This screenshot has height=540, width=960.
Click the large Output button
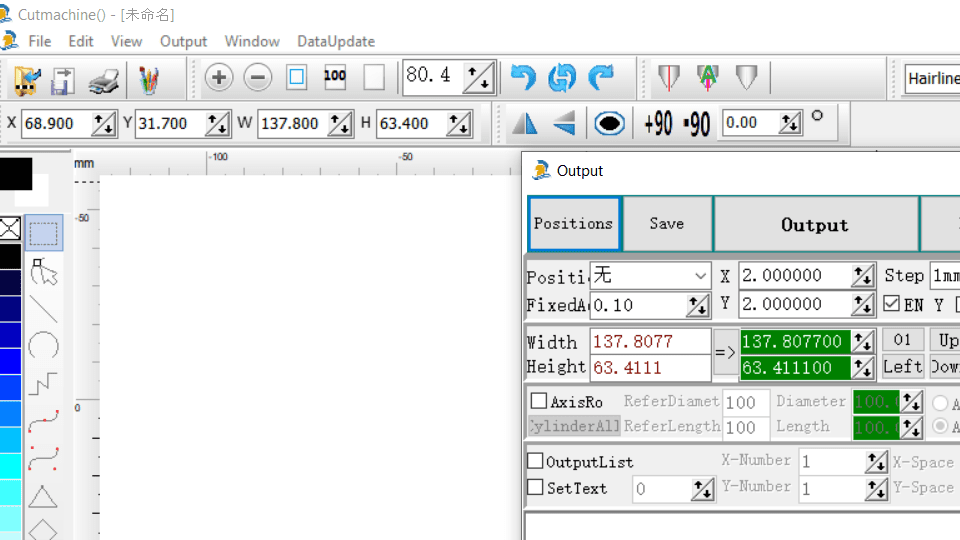point(815,225)
